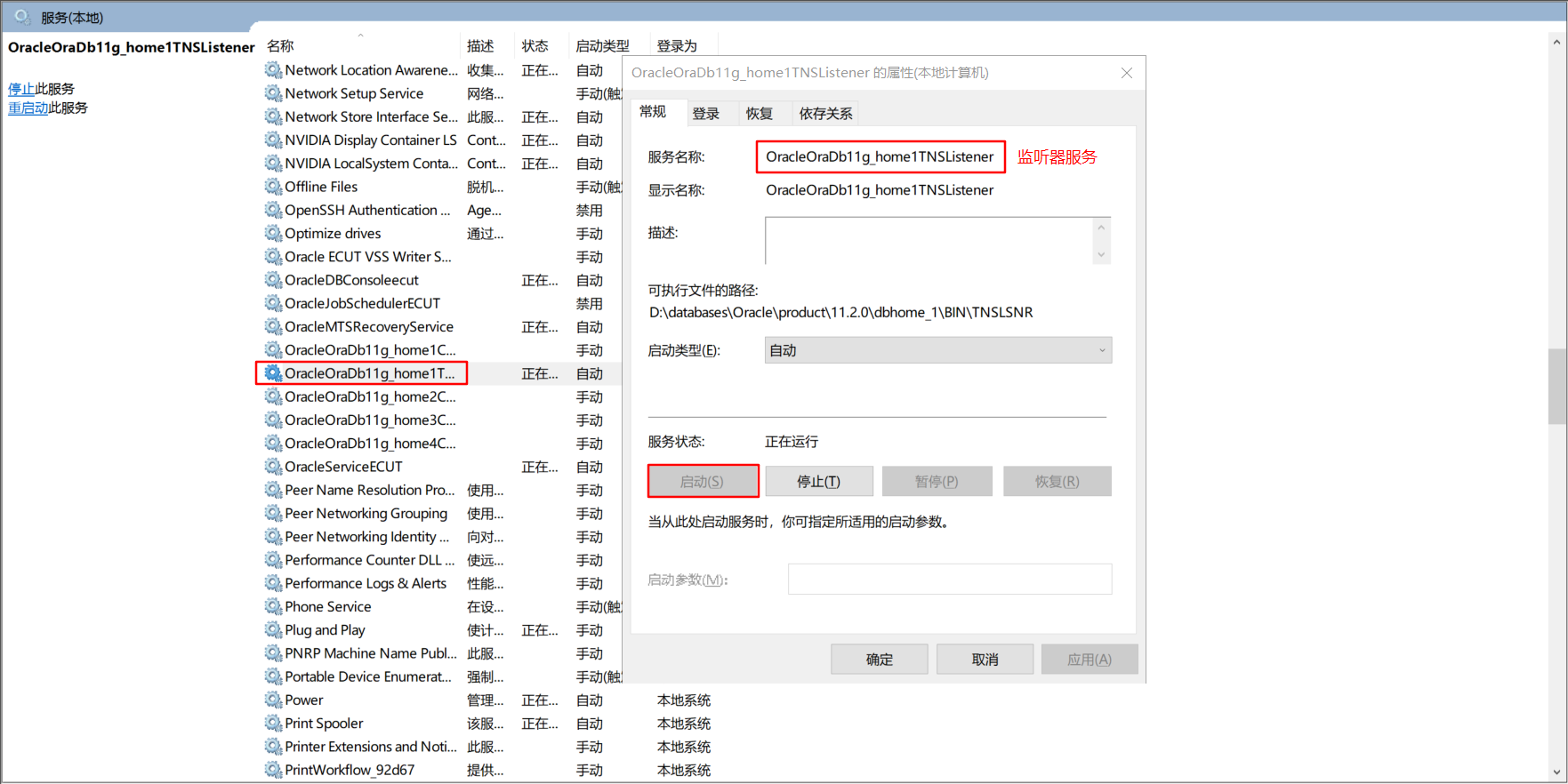Select NVIDIA Display Container LS service icon
The height and width of the screenshot is (784, 1568).
273,140
